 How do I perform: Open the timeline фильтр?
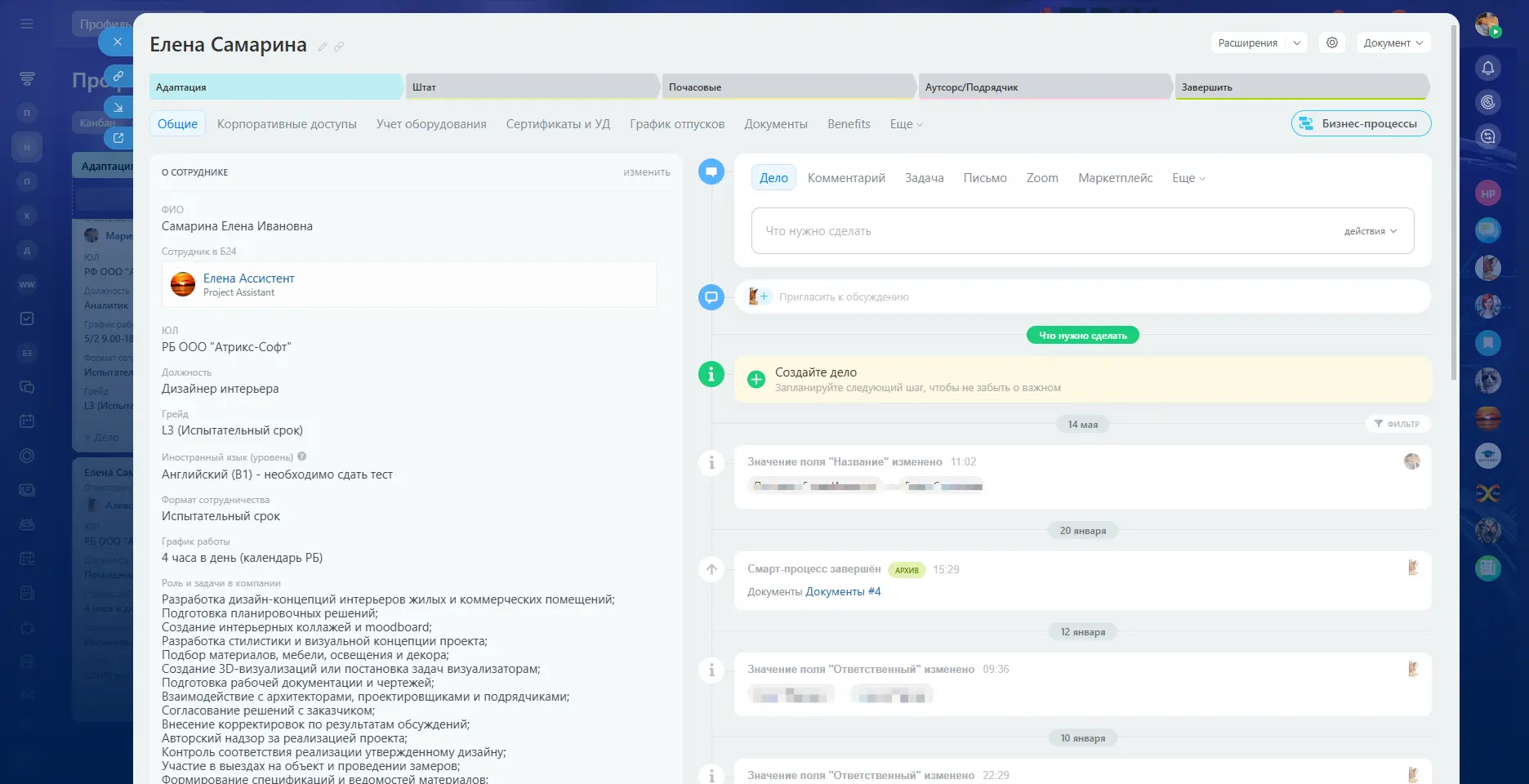[1397, 424]
